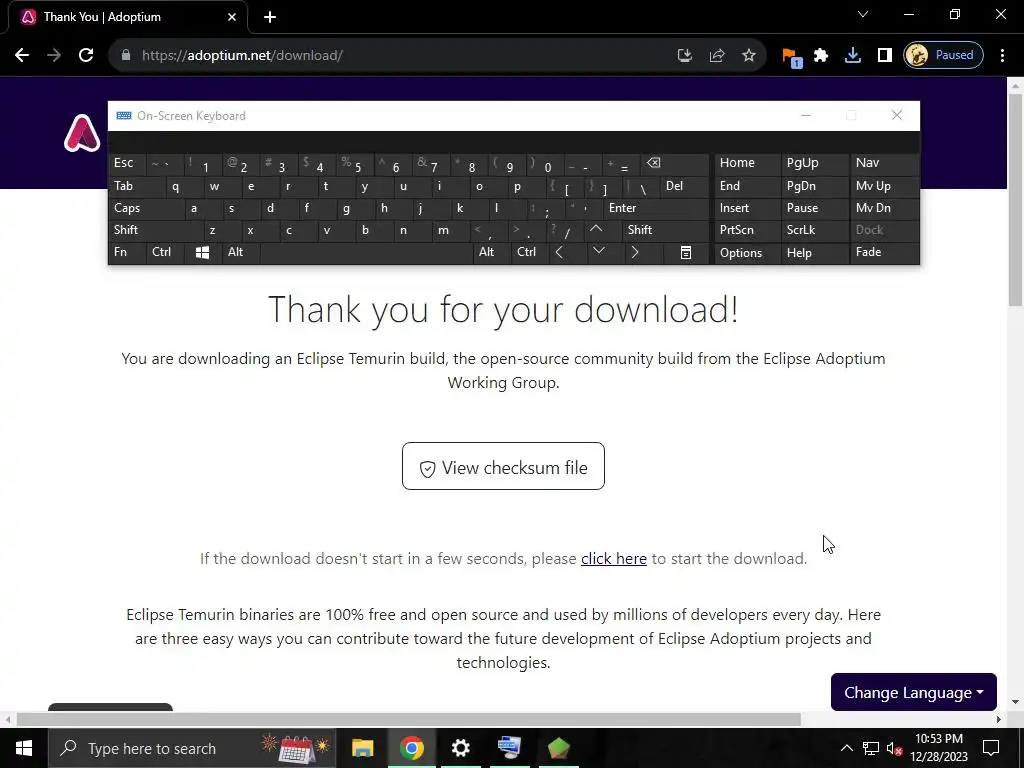Tap the Del key on keyboard
This screenshot has height=768, width=1024.
tap(684, 186)
